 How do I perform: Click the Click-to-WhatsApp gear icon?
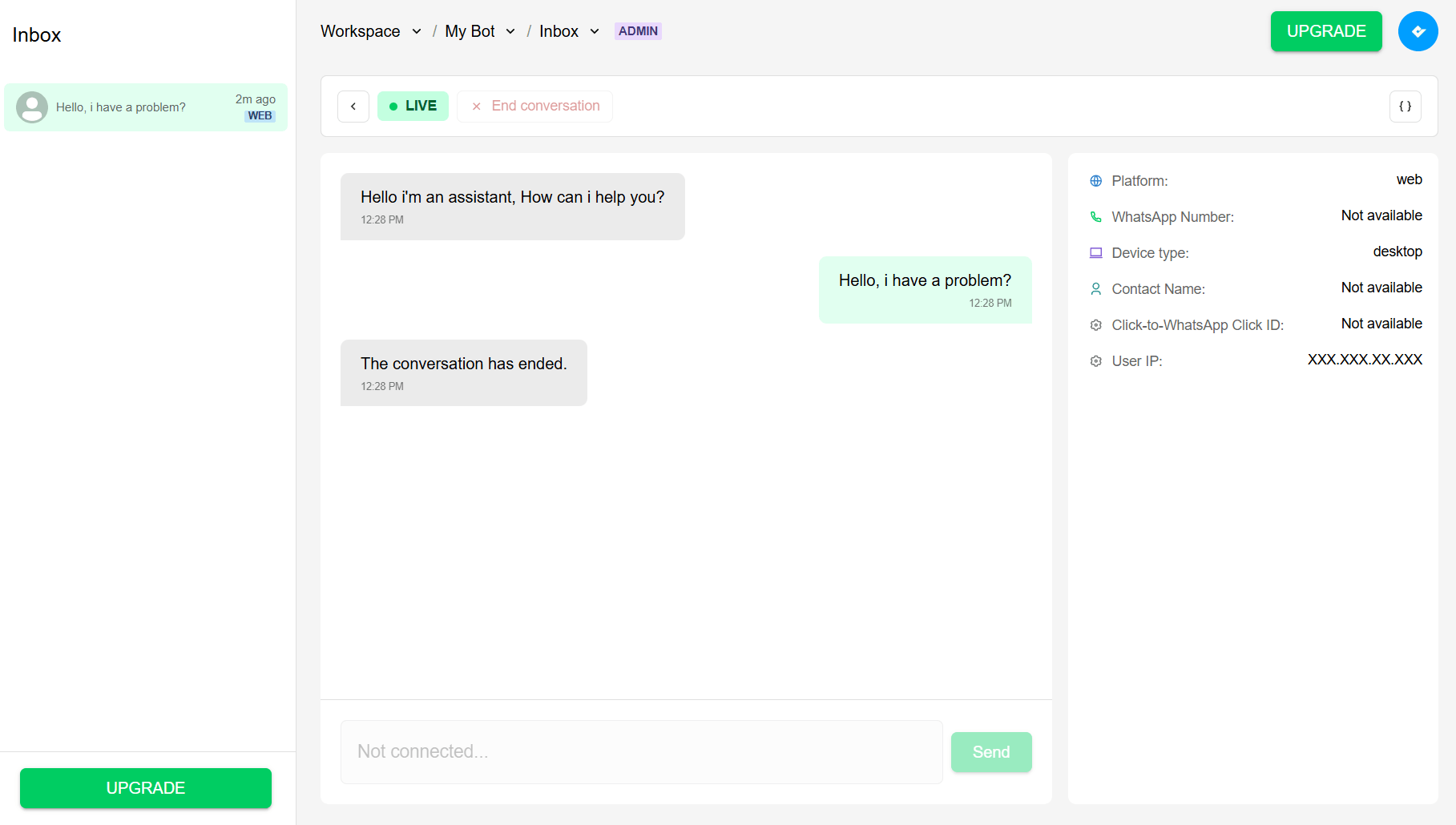(1095, 325)
